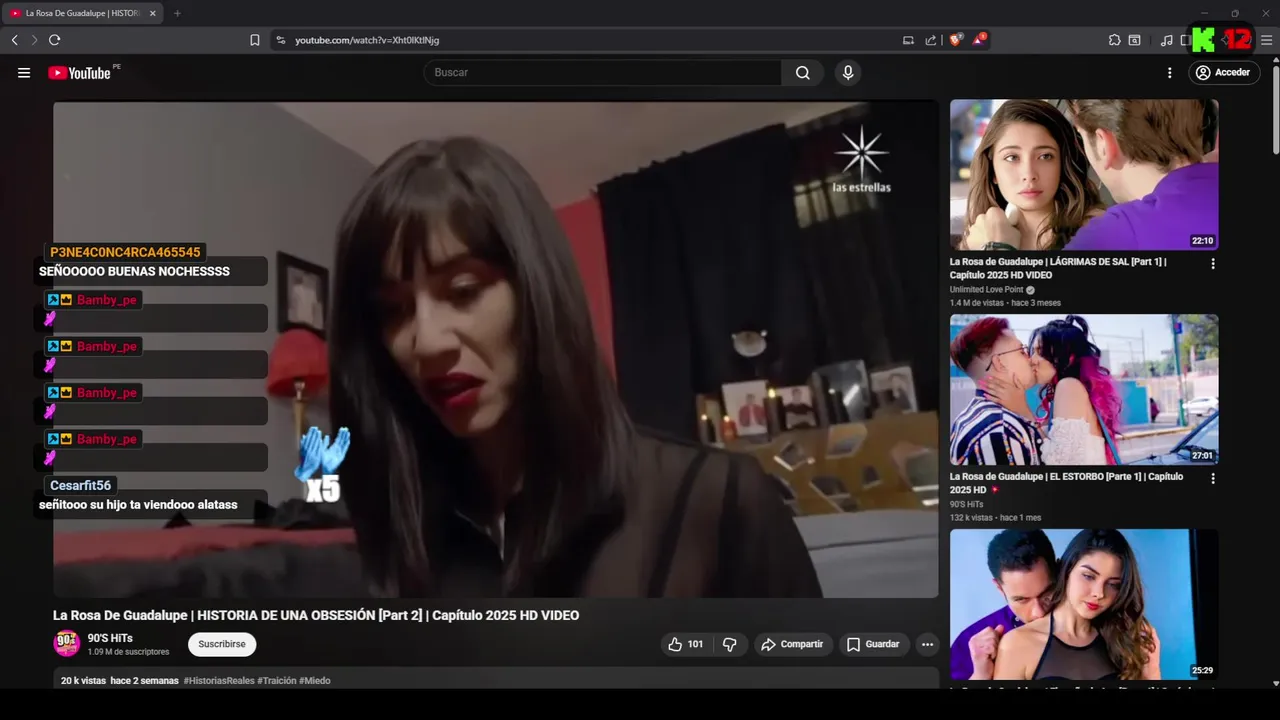The height and width of the screenshot is (720, 1280).
Task: Bookmark this page icon
Action: (255, 40)
